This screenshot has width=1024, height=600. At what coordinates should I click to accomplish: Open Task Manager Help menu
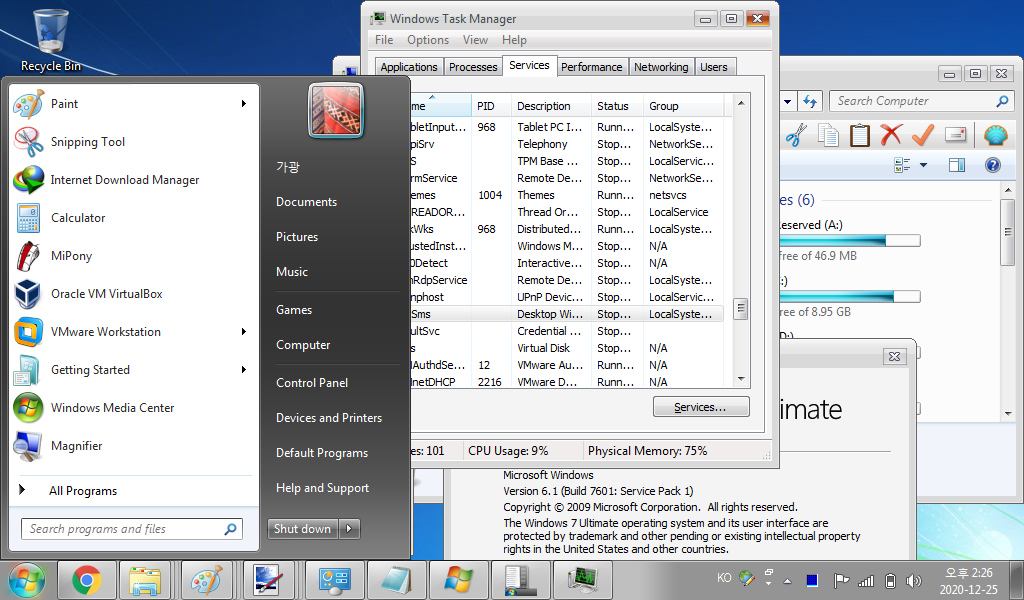click(x=514, y=40)
